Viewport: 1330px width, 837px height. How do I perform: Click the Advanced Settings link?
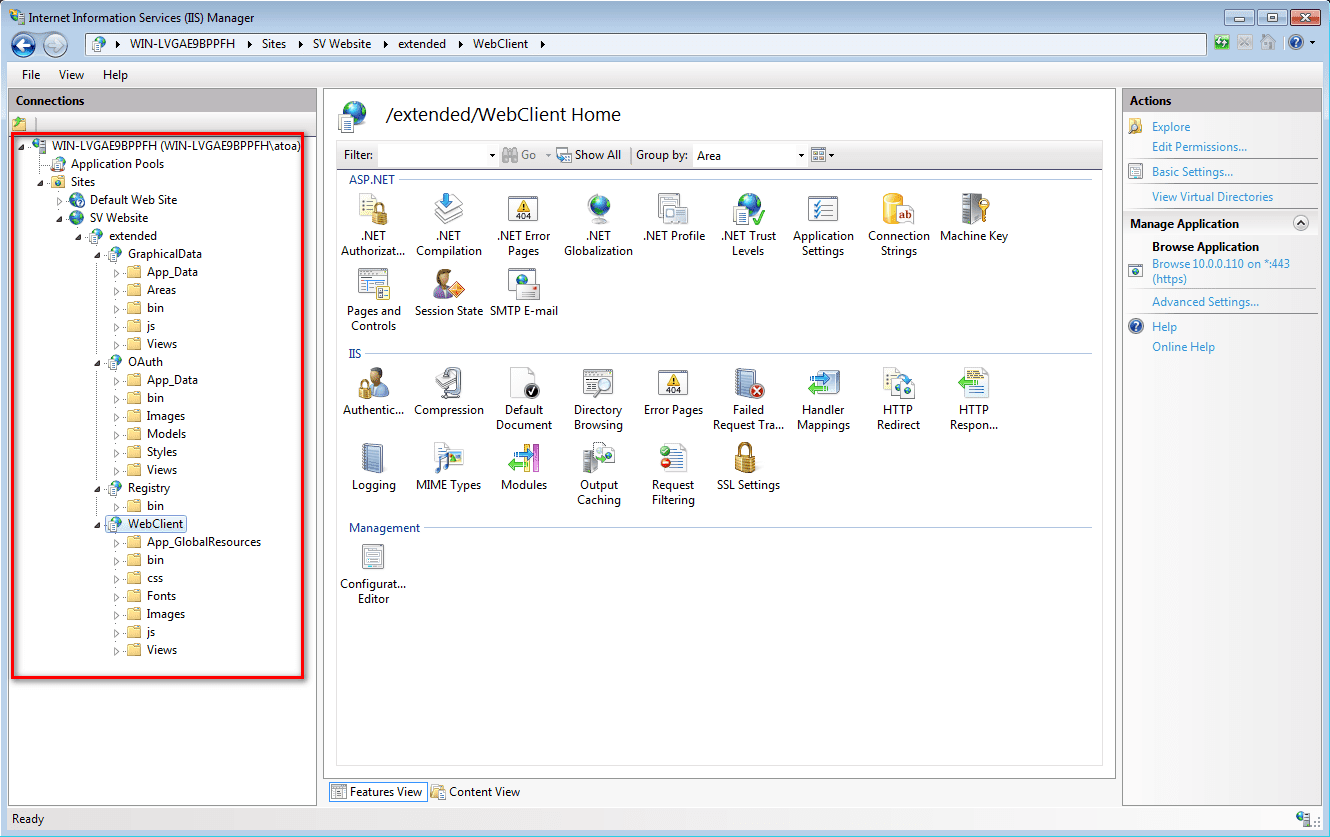point(1205,302)
